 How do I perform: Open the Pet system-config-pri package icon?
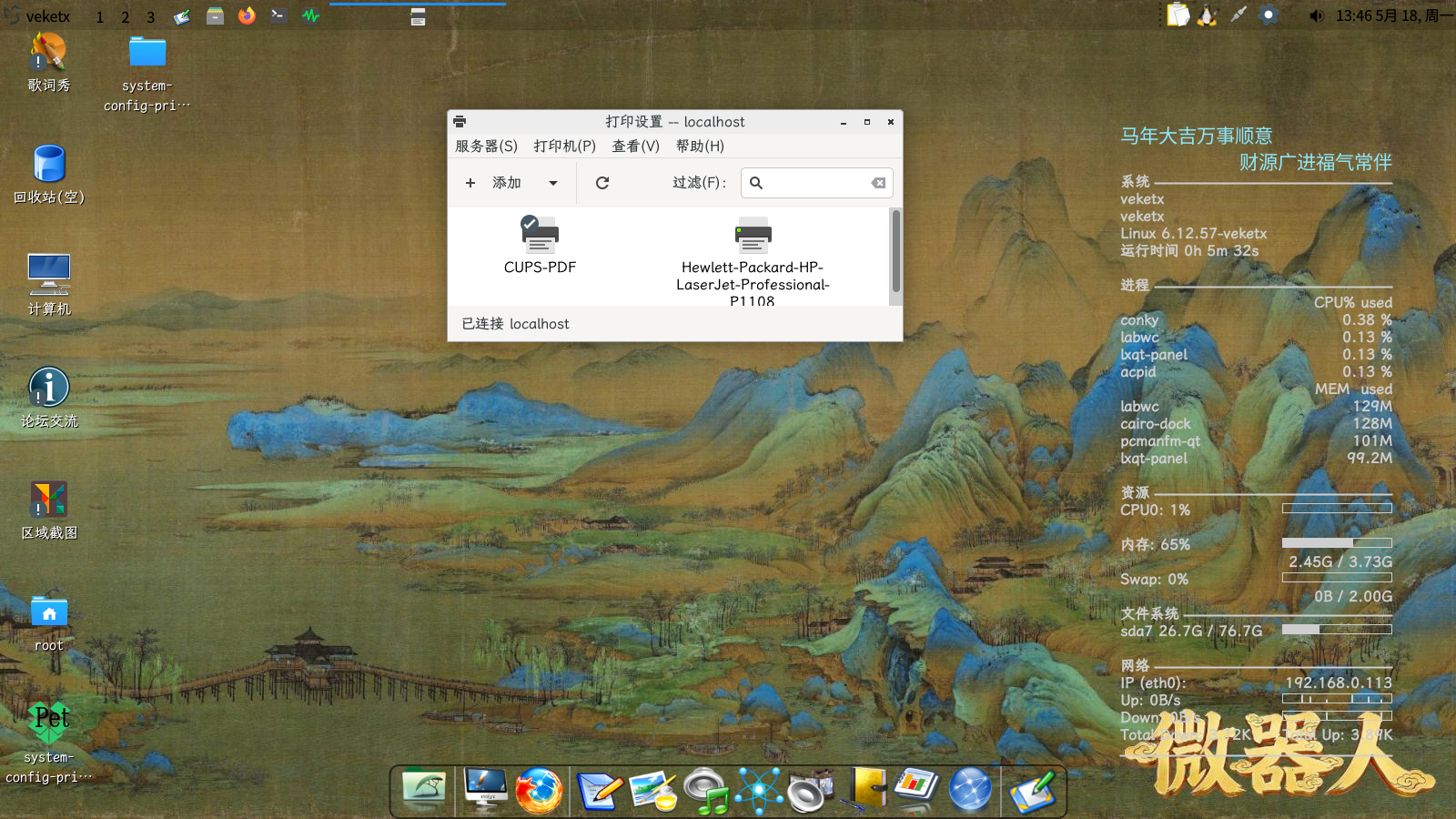[x=49, y=743]
